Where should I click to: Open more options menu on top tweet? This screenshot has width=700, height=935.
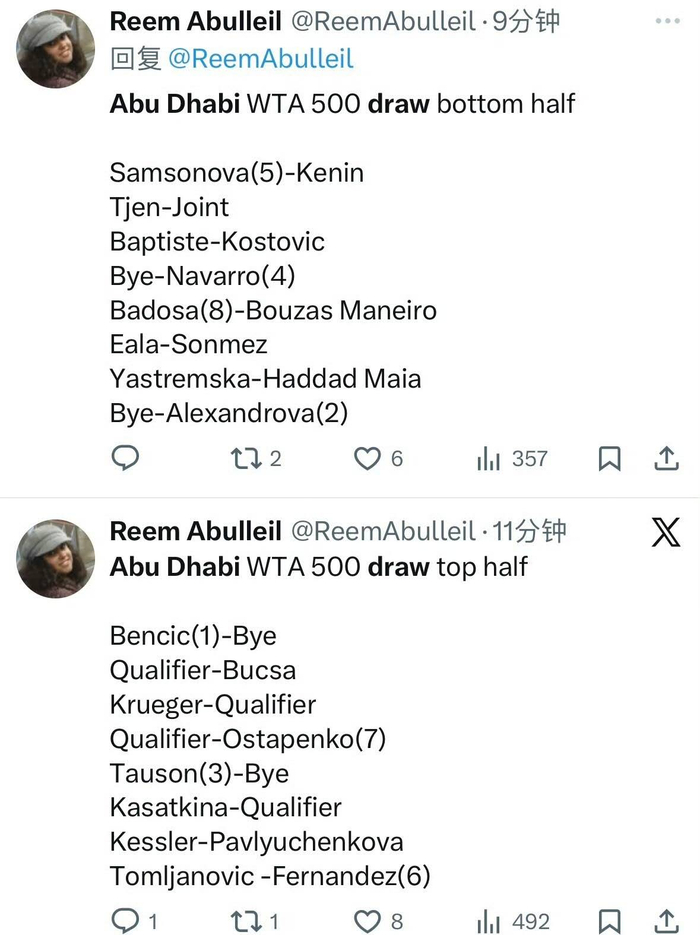[666, 22]
